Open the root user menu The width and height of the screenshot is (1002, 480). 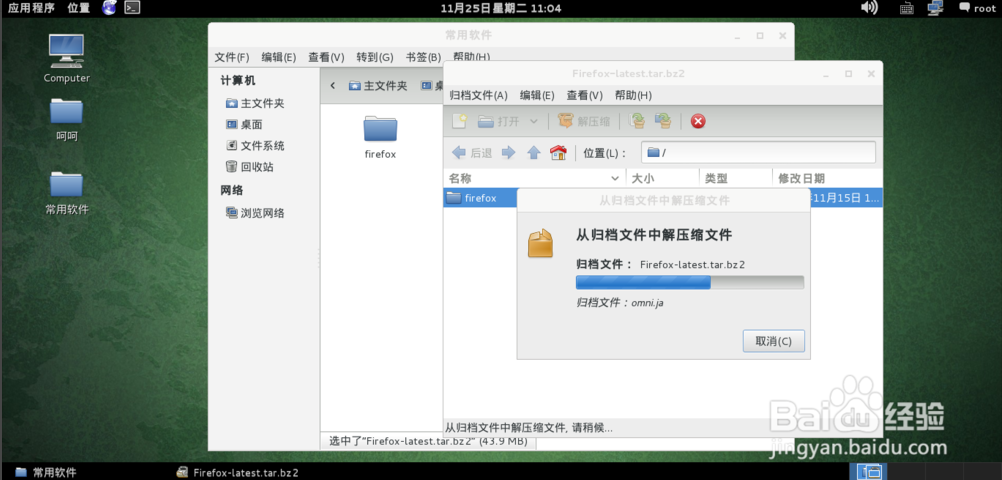977,8
